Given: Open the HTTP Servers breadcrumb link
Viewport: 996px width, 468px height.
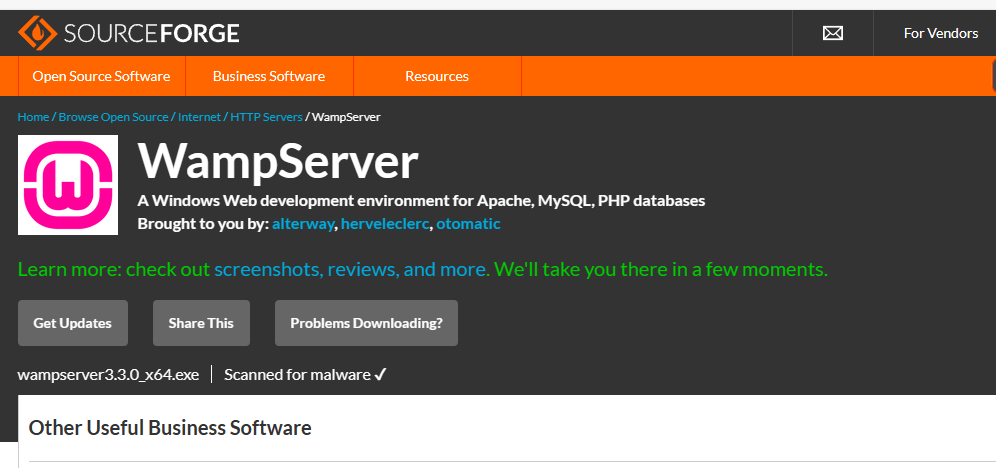Looking at the screenshot, I should pyautogui.click(x=266, y=117).
